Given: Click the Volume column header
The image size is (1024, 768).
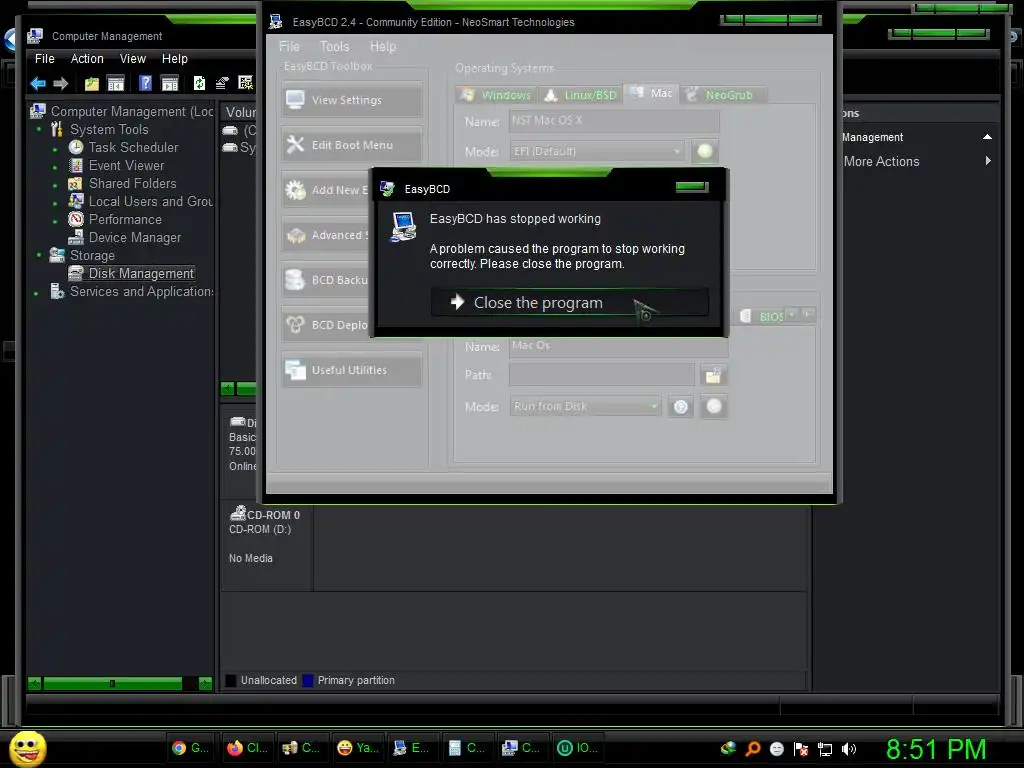Looking at the screenshot, I should pos(240,112).
